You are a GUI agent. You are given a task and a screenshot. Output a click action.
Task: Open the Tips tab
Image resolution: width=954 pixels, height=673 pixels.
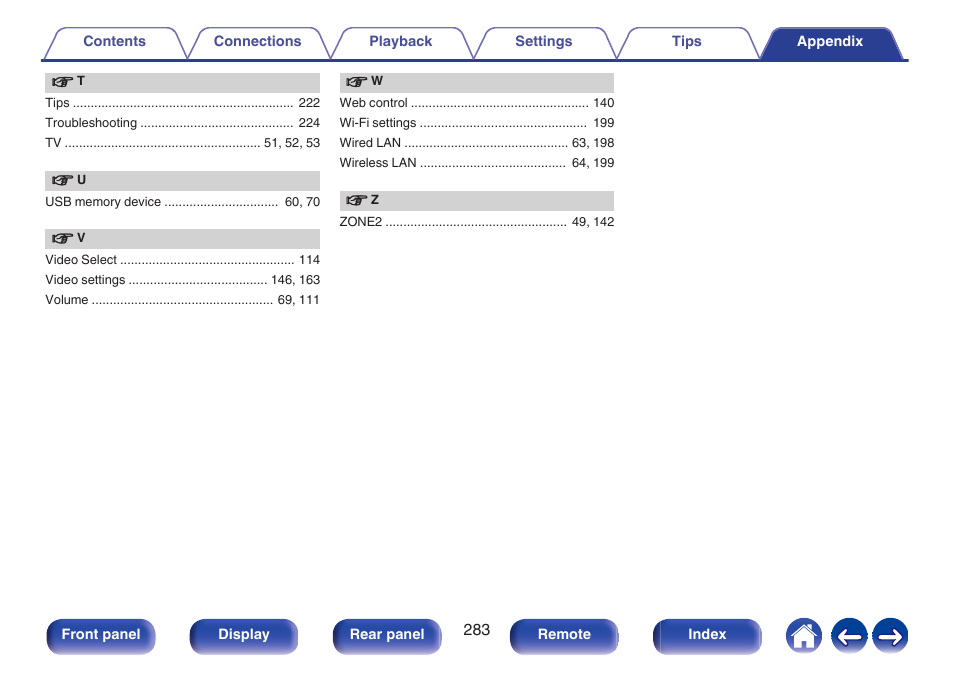click(x=686, y=42)
